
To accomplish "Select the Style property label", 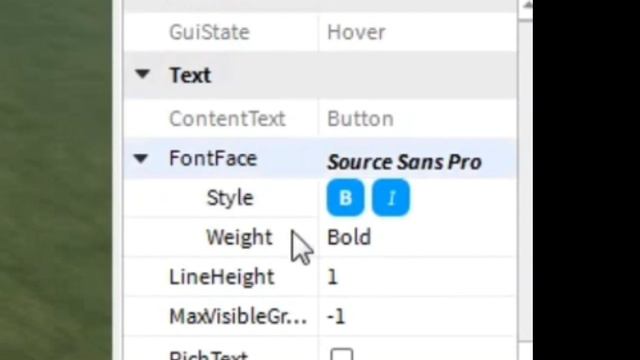I will click(230, 198).
